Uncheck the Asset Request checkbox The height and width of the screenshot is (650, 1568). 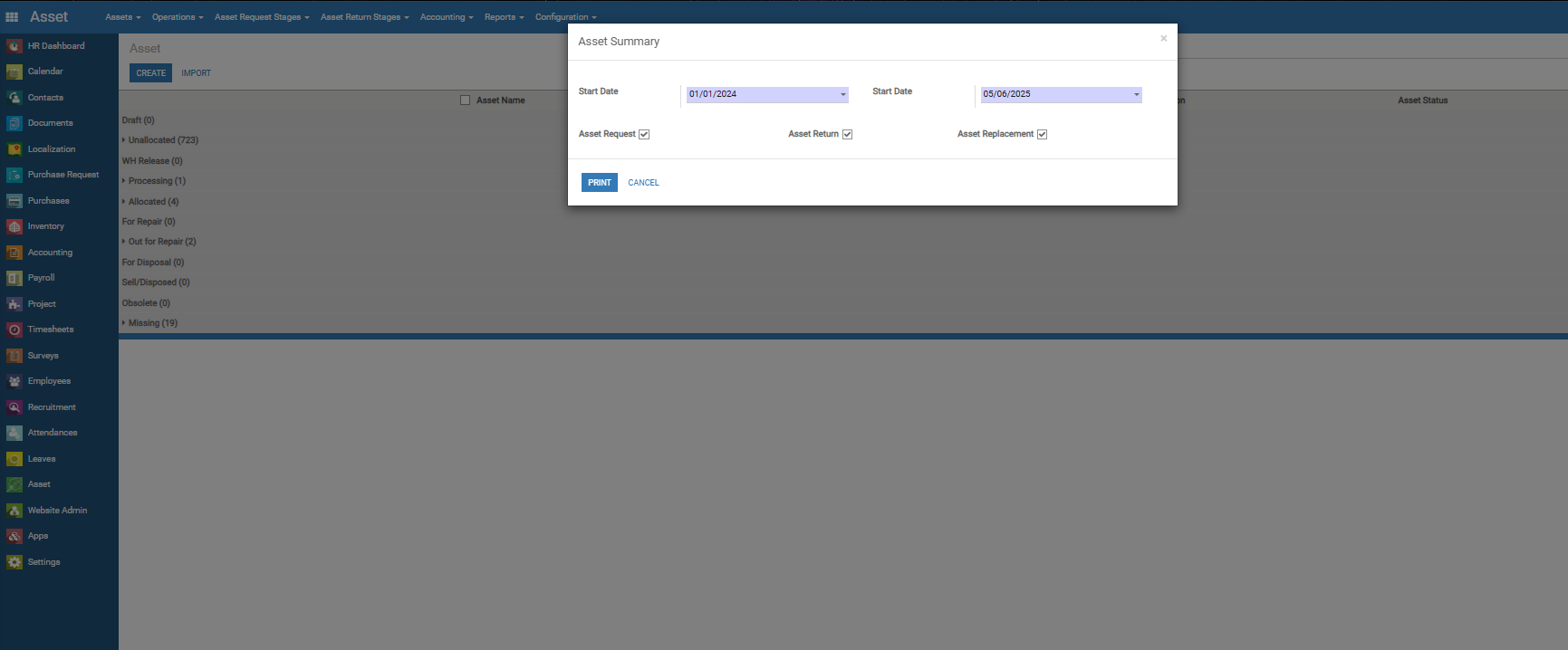tap(644, 134)
